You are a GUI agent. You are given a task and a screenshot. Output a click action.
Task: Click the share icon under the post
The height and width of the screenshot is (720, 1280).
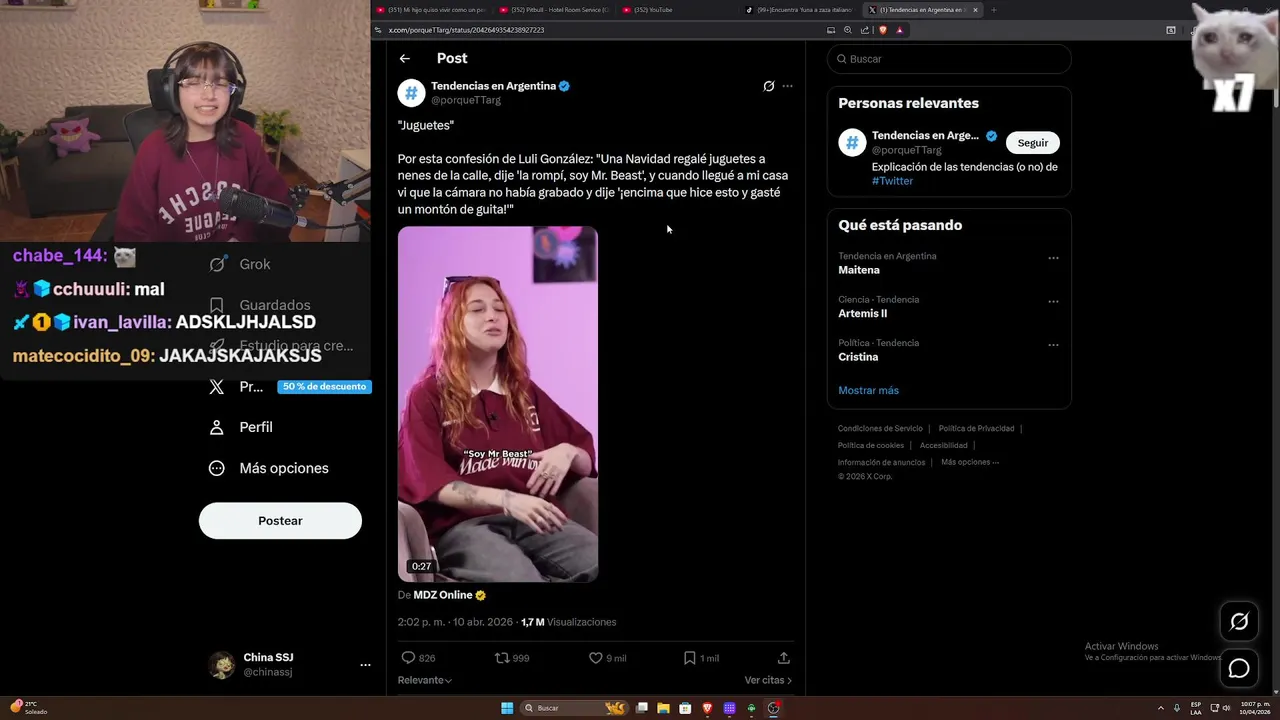[x=784, y=658]
